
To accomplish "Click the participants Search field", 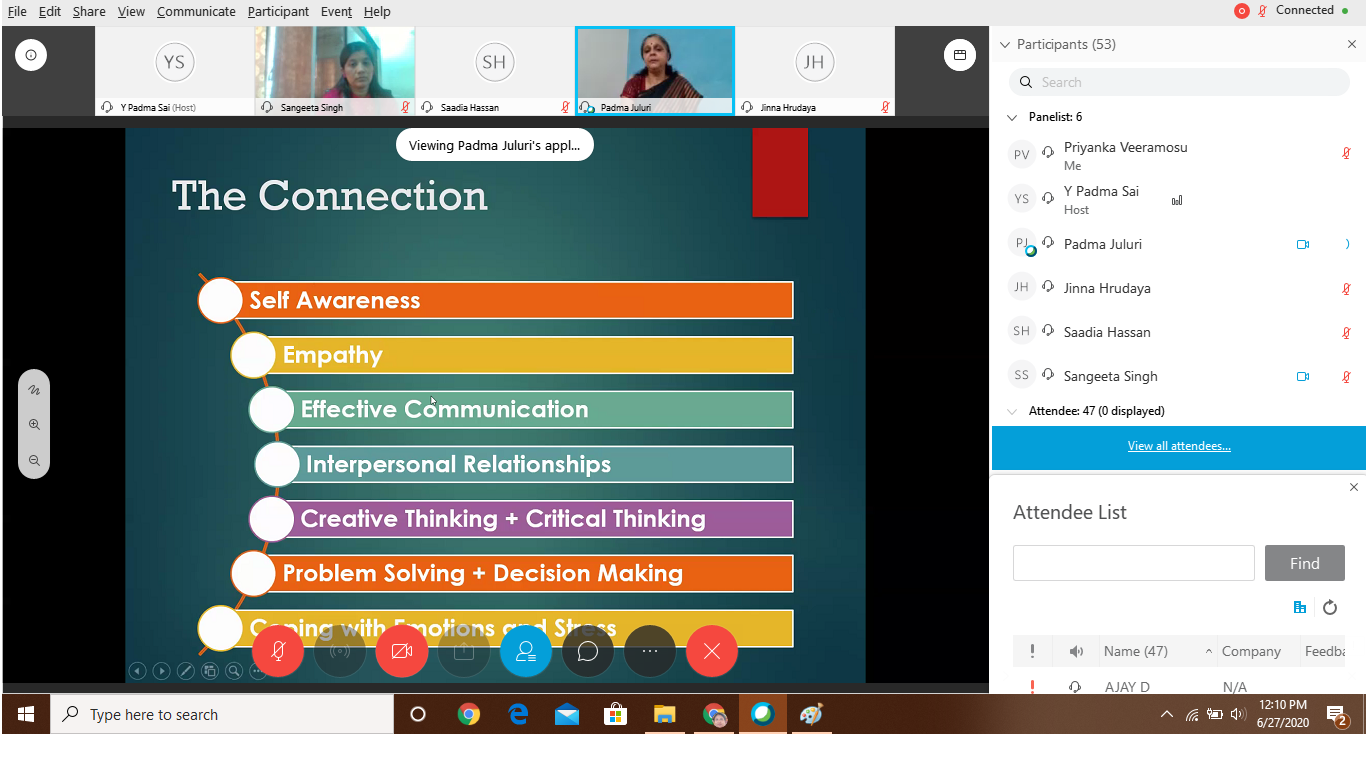I will click(1180, 82).
